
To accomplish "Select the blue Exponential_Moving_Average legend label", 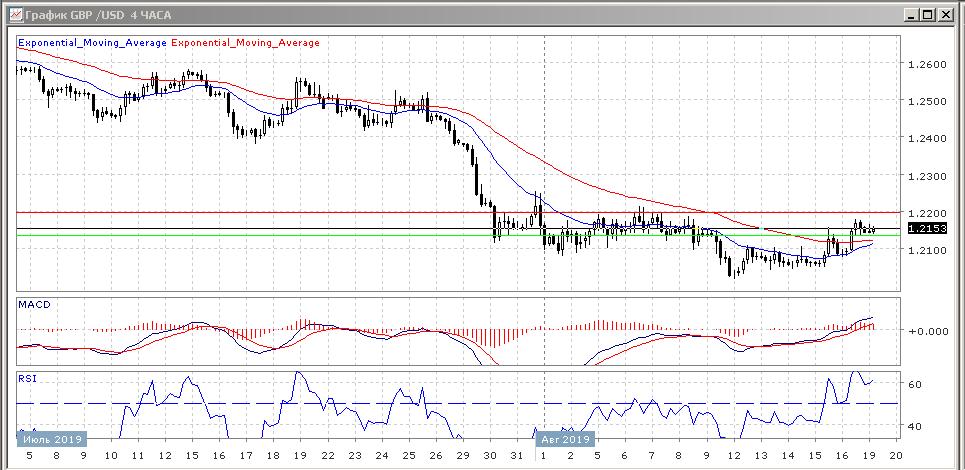I will [93, 43].
